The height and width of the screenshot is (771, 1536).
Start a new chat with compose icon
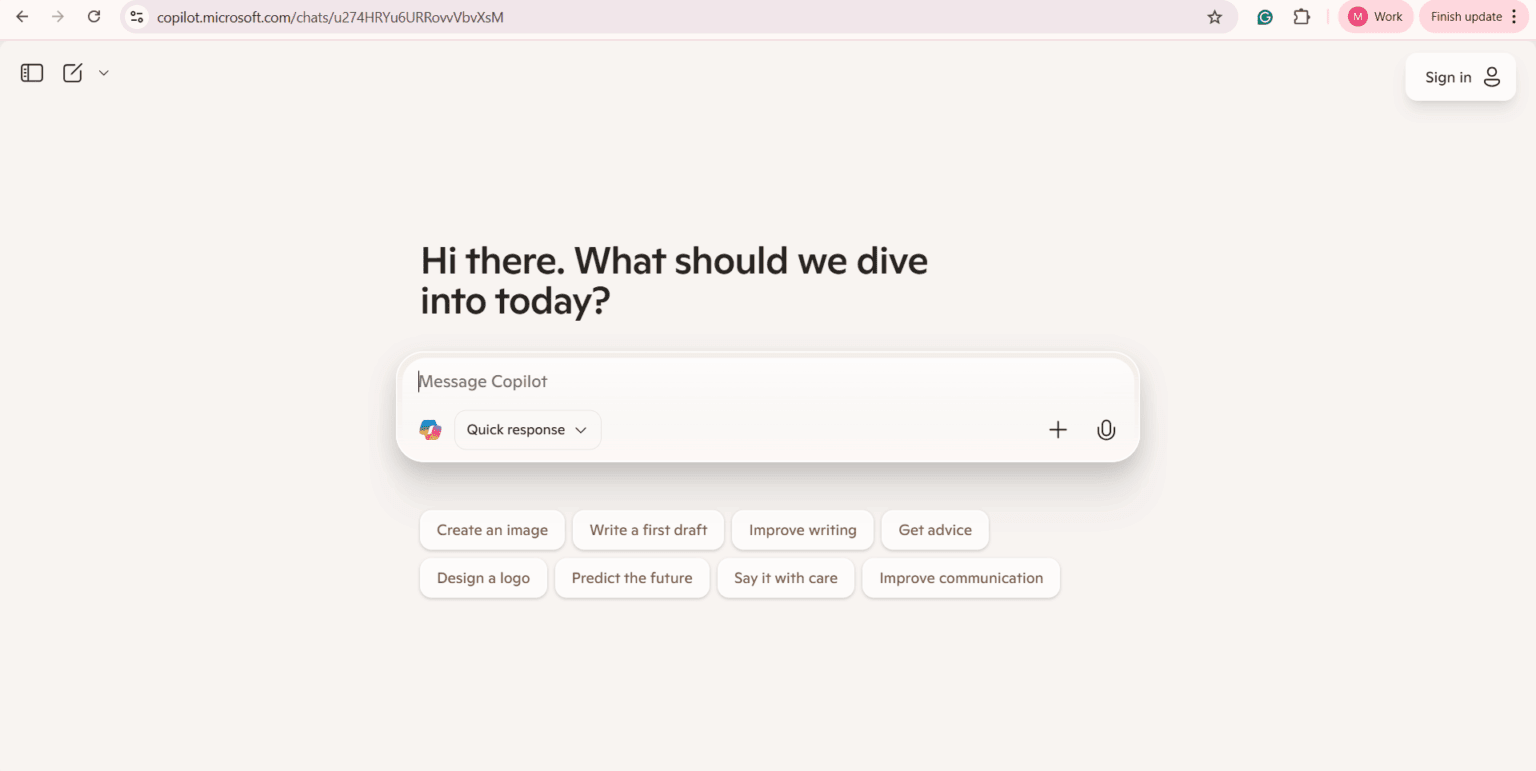click(73, 73)
